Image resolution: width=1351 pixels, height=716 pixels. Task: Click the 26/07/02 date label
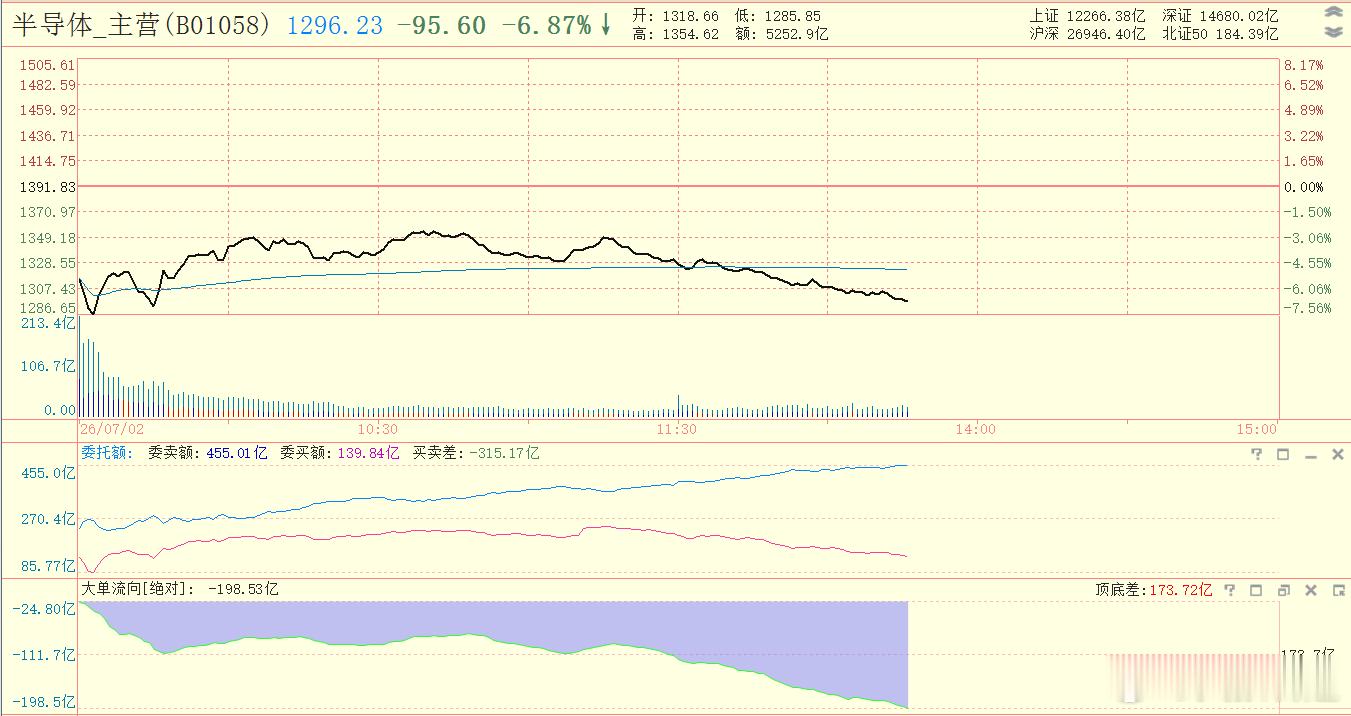point(111,429)
